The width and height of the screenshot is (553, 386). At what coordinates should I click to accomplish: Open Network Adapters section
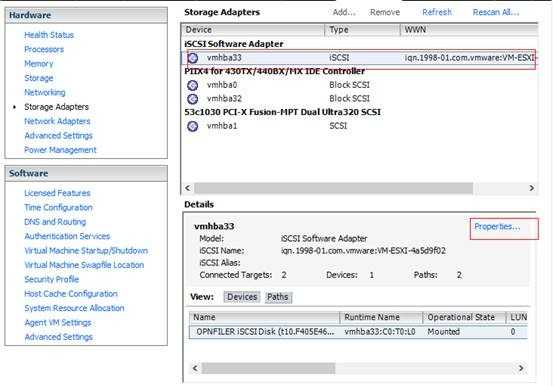pos(57,121)
